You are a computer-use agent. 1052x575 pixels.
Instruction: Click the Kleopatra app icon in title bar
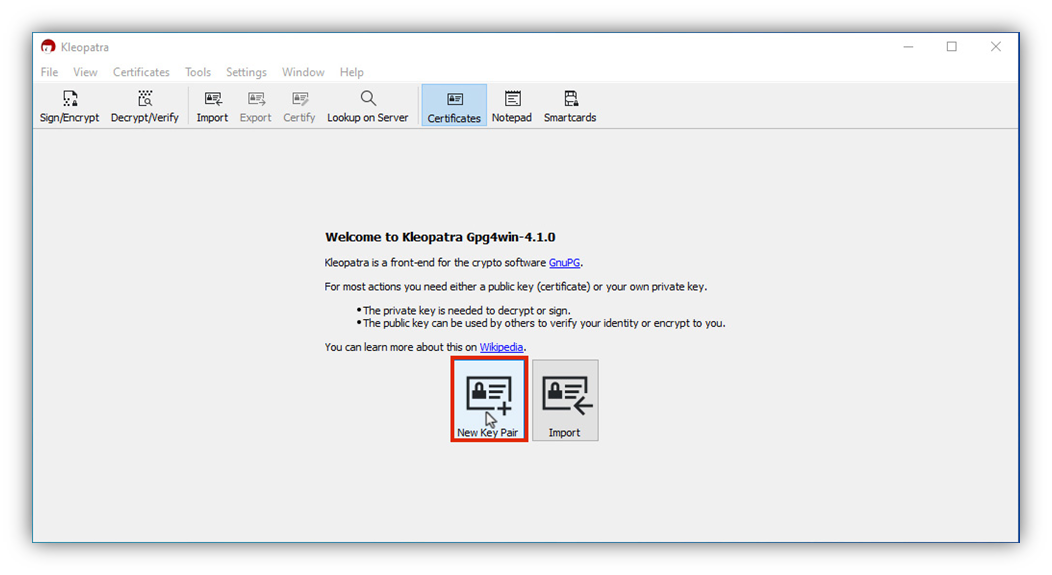pos(48,46)
